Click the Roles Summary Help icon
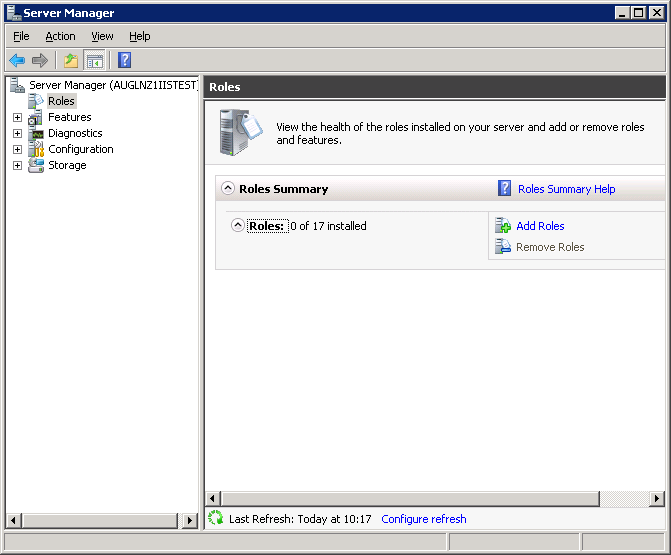The height and width of the screenshot is (555, 671). [x=505, y=189]
